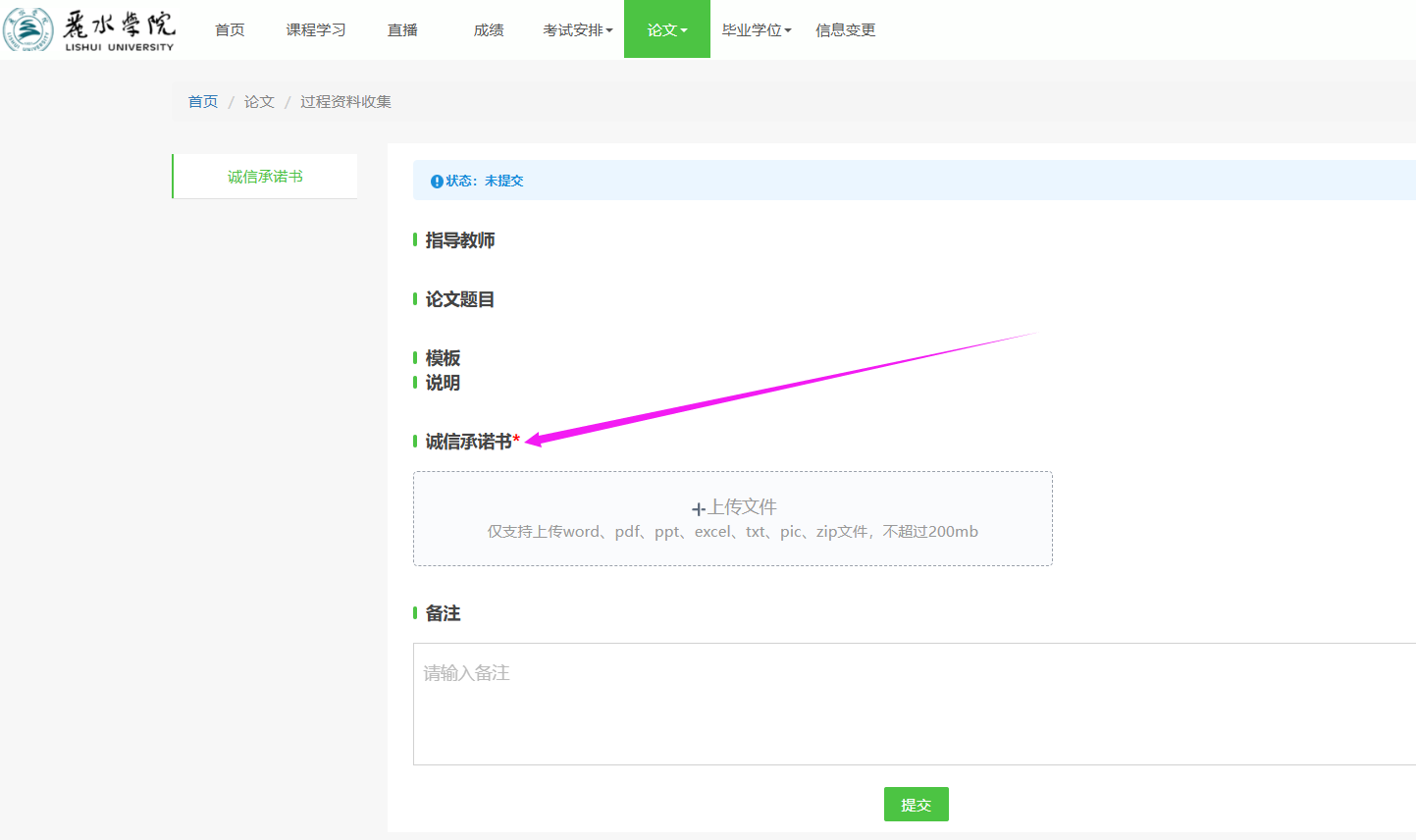Click the 过程资料收集 breadcrumb item
The width and height of the screenshot is (1416, 840).
[x=345, y=102]
